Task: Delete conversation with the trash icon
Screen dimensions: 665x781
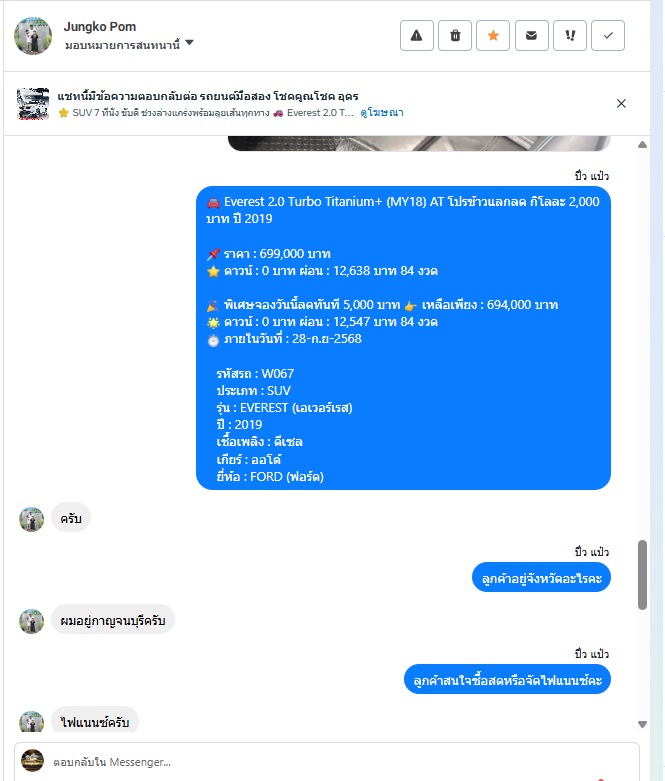Action: coord(455,35)
